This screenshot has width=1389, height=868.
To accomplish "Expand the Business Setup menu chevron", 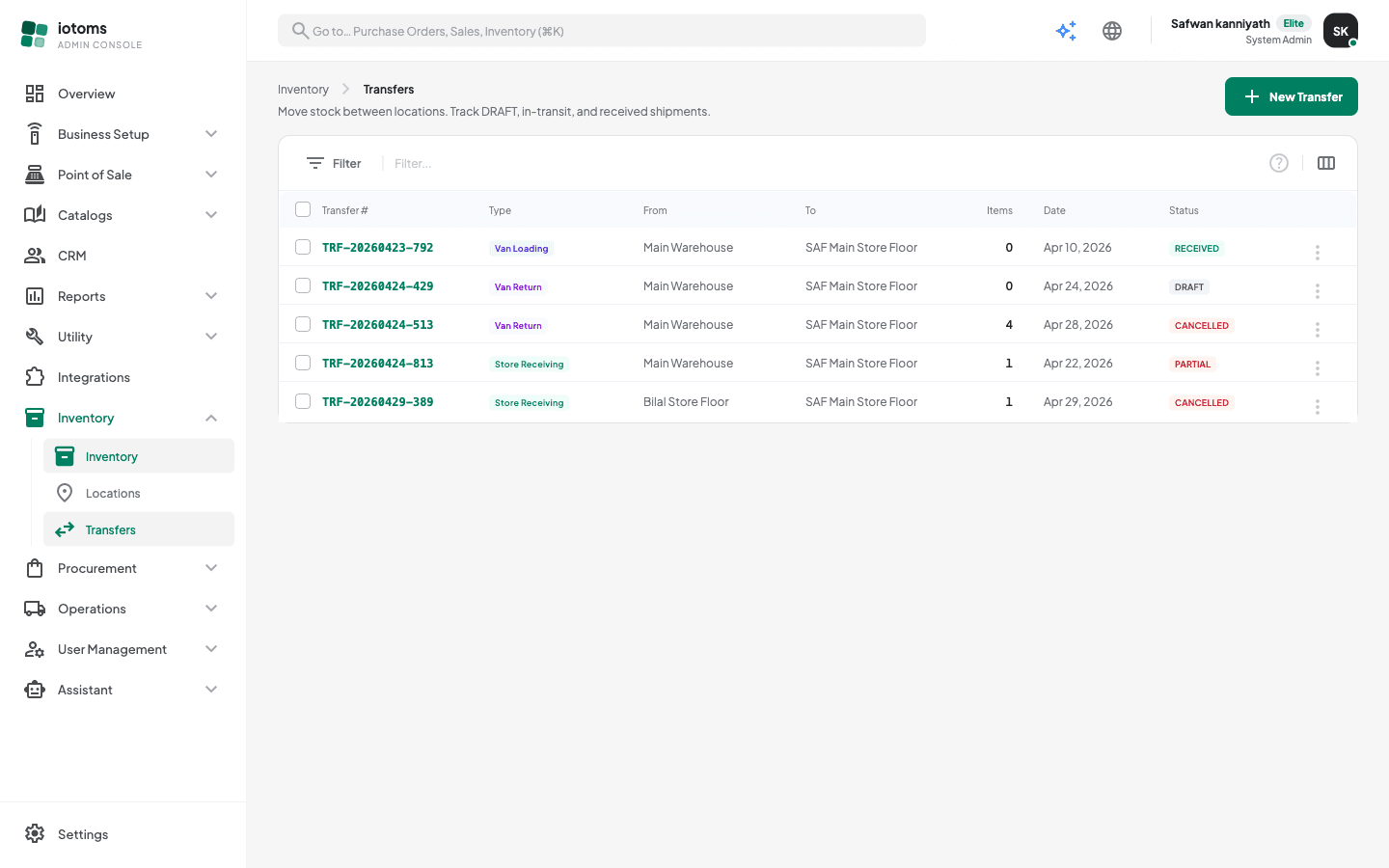I will pyautogui.click(x=211, y=134).
